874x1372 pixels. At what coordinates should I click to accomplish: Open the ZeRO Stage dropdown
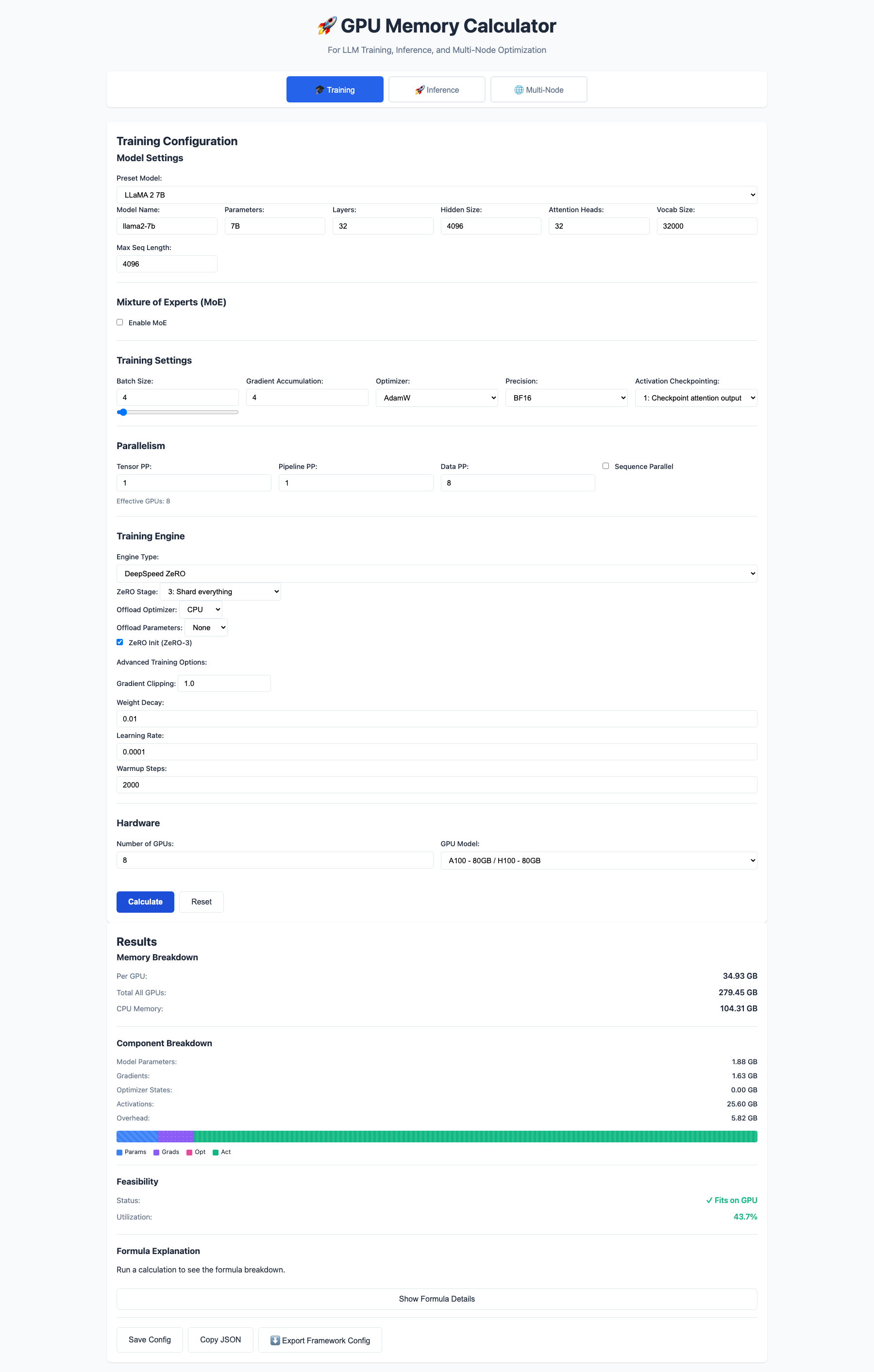220,591
